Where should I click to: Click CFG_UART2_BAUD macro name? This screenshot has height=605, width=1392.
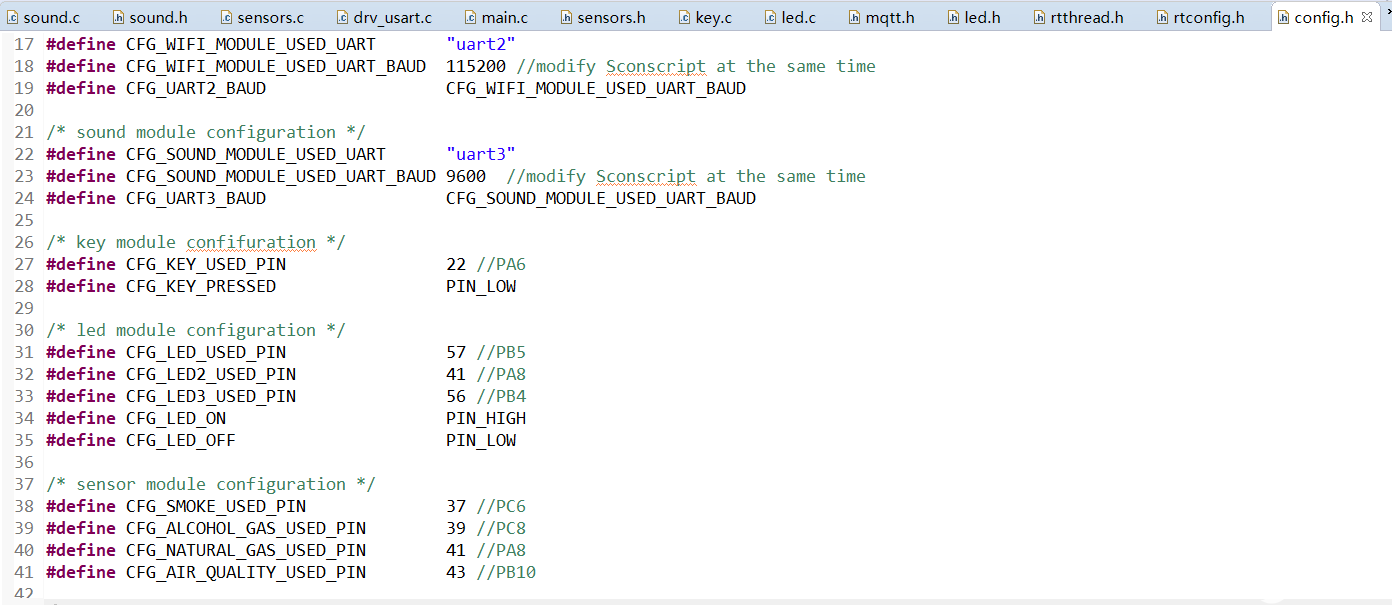pos(196,88)
